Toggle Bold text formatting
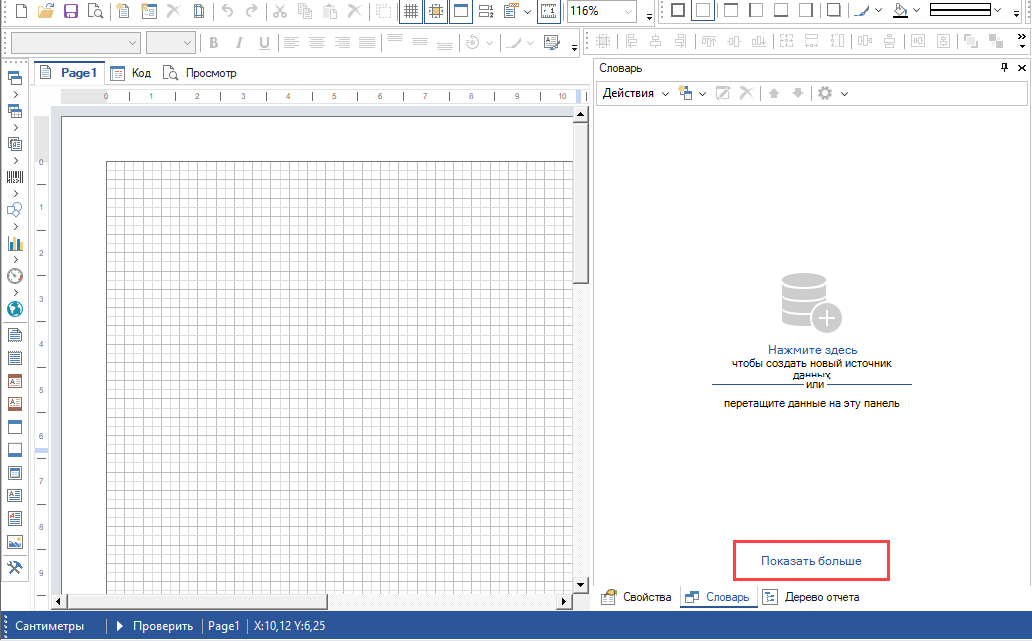This screenshot has height=641, width=1032. tap(213, 43)
